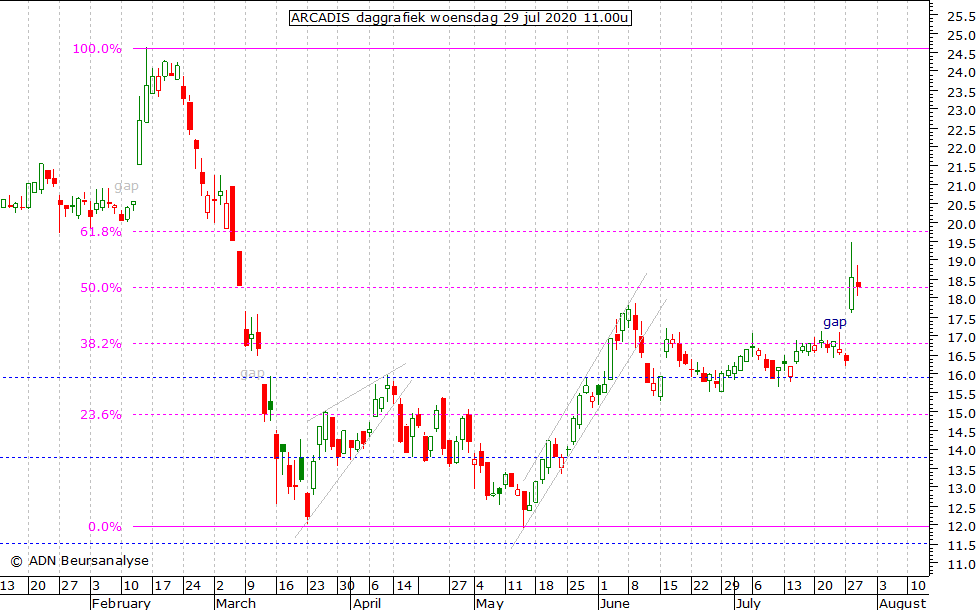
Task: Click the grey gap label near March
Action: (252, 373)
